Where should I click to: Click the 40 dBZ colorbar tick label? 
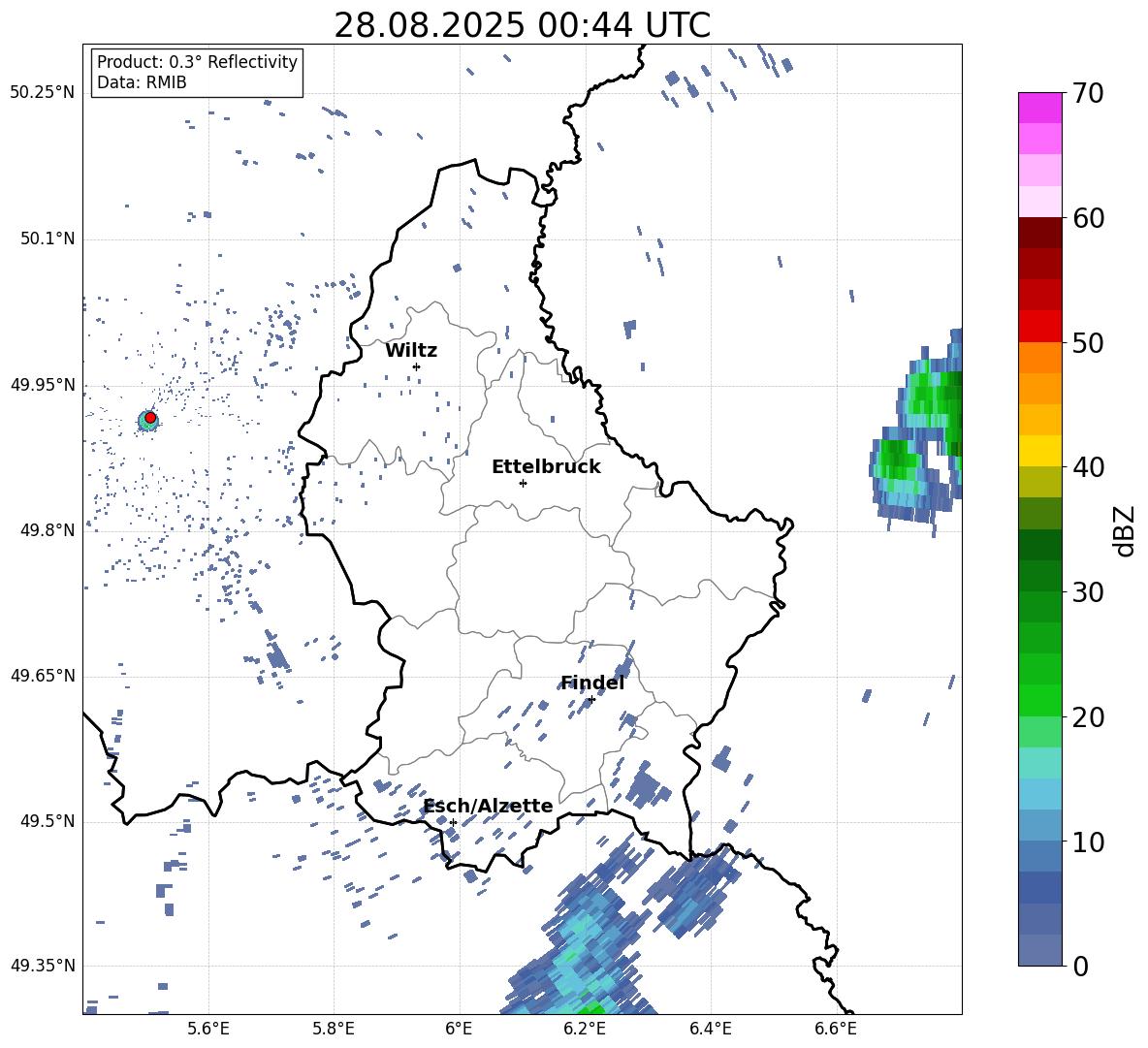click(1088, 467)
